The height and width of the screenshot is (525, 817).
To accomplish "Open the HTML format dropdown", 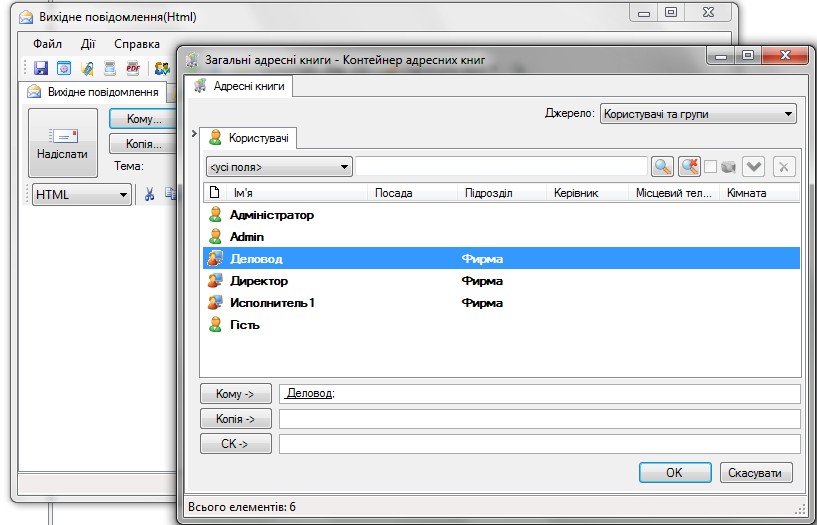I will (x=82, y=195).
